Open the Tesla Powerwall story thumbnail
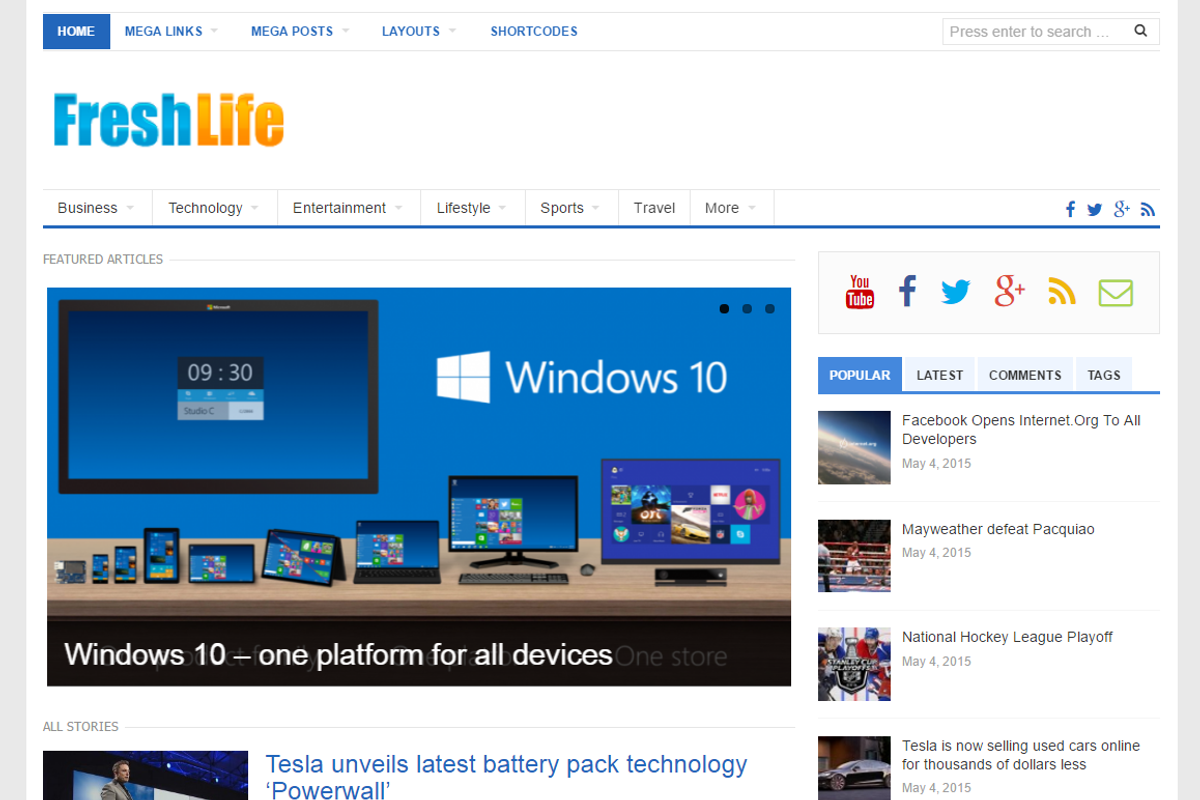 point(145,775)
